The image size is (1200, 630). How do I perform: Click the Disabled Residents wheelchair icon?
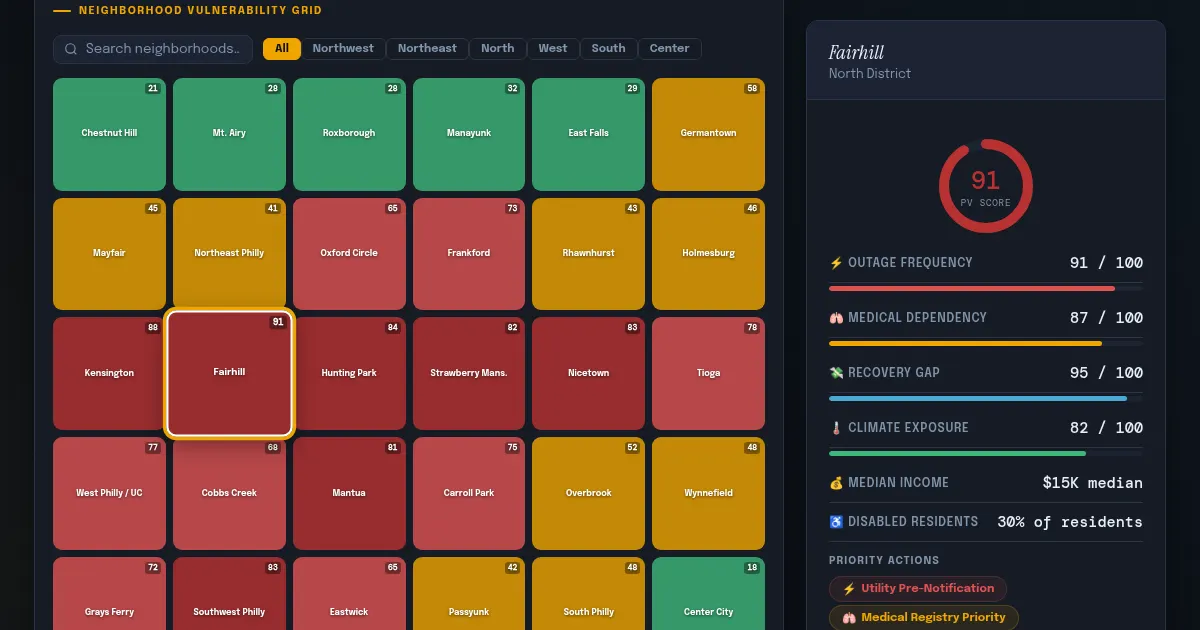pos(836,522)
